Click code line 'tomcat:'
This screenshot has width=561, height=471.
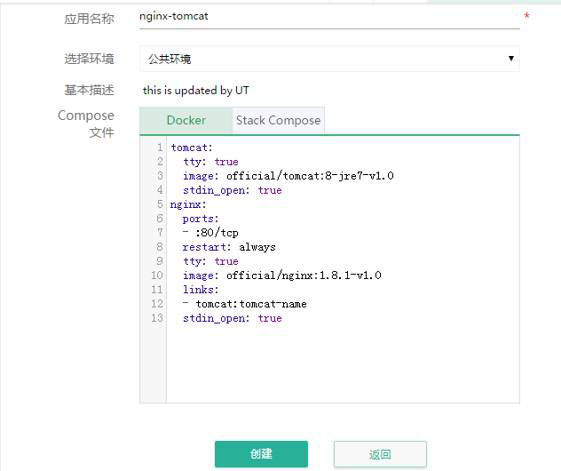tap(192, 147)
